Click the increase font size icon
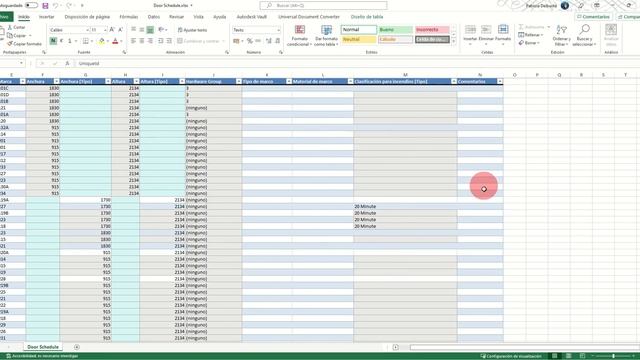Image resolution: width=640 pixels, height=360 pixels. pyautogui.click(x=113, y=30)
